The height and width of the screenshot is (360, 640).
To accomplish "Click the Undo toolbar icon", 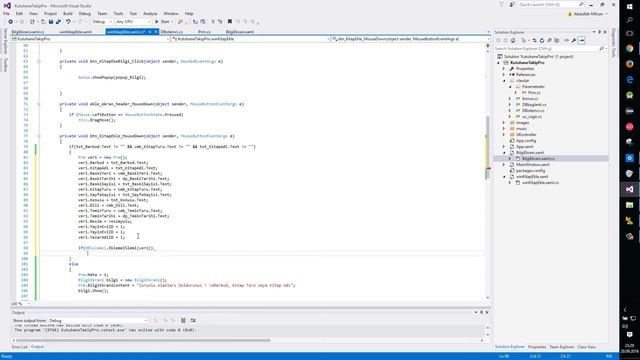I will click(68, 22).
